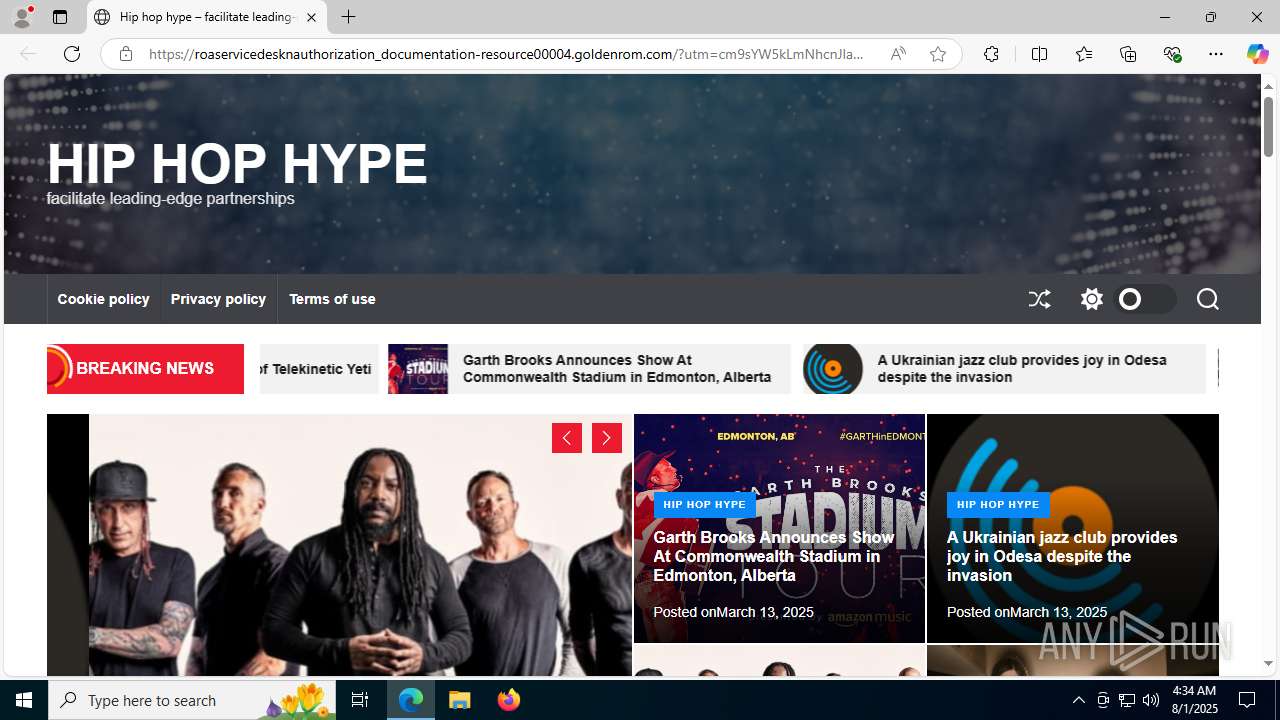
Task: Open a new browser tab
Action: [x=348, y=17]
